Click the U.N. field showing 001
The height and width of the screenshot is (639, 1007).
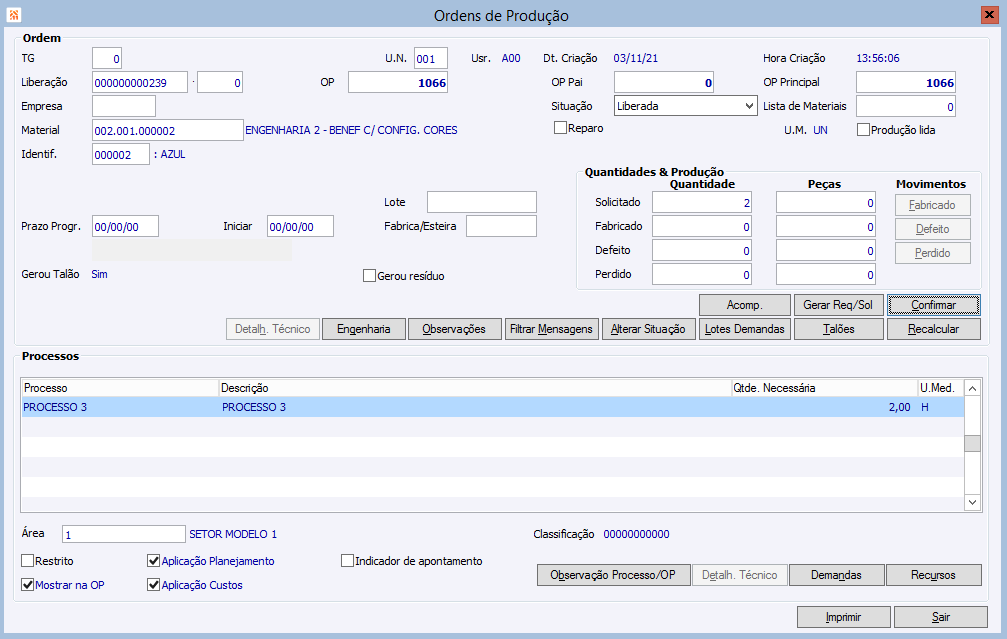(431, 58)
